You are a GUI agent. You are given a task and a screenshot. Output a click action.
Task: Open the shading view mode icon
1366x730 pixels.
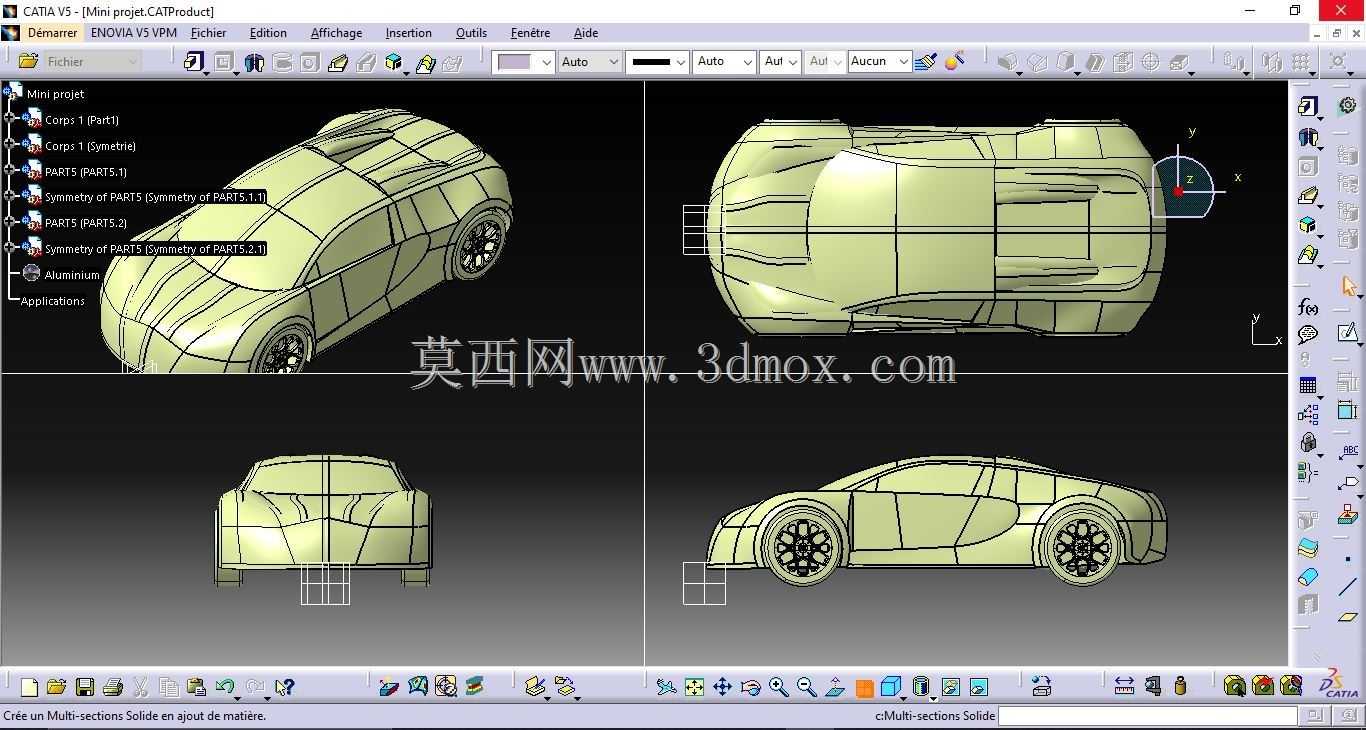(x=921, y=687)
